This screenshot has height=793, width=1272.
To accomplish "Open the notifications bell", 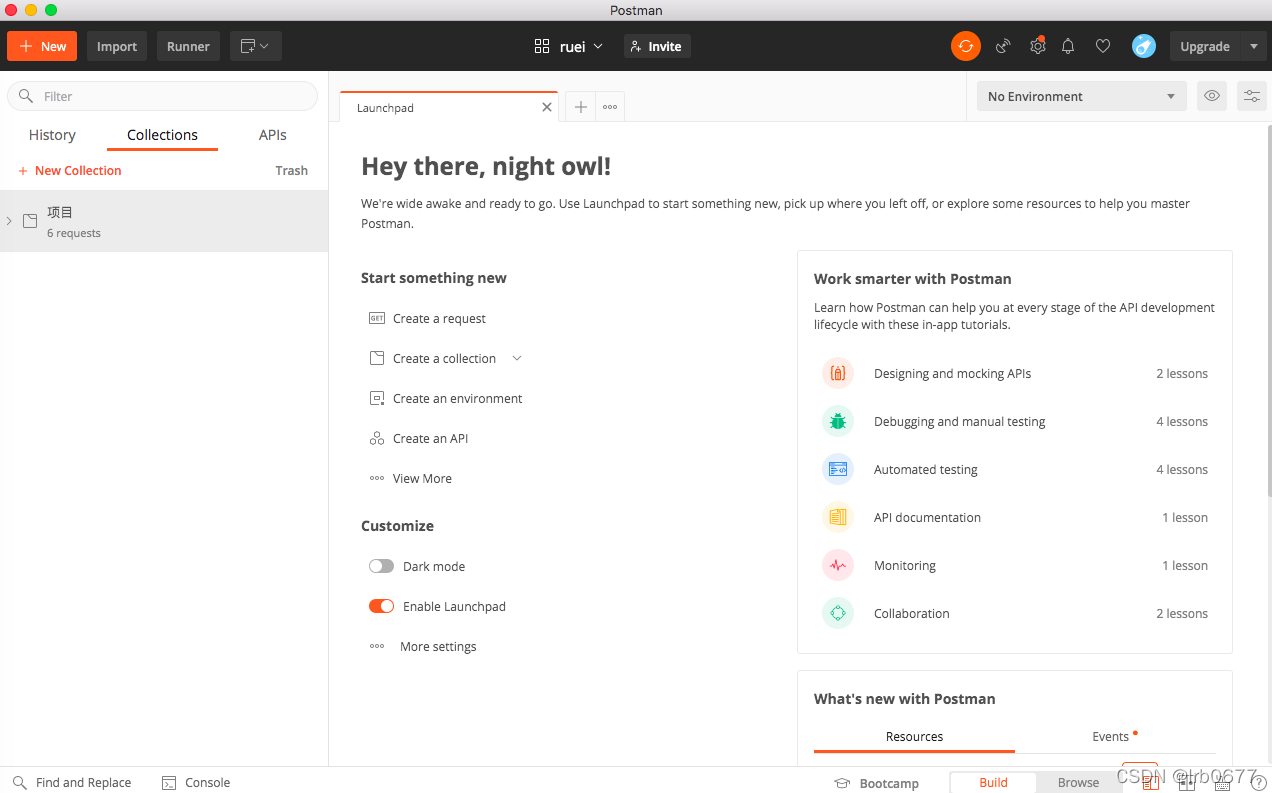I will tap(1068, 46).
